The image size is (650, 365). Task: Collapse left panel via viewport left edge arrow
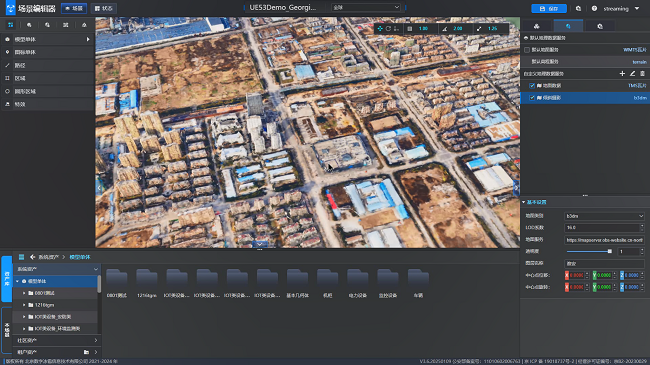point(99,188)
